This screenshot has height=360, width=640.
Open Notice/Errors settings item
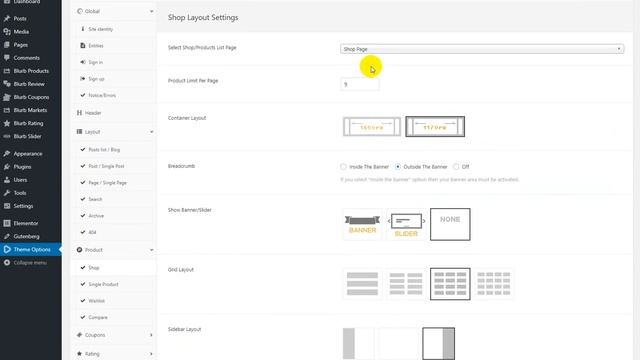point(113,95)
